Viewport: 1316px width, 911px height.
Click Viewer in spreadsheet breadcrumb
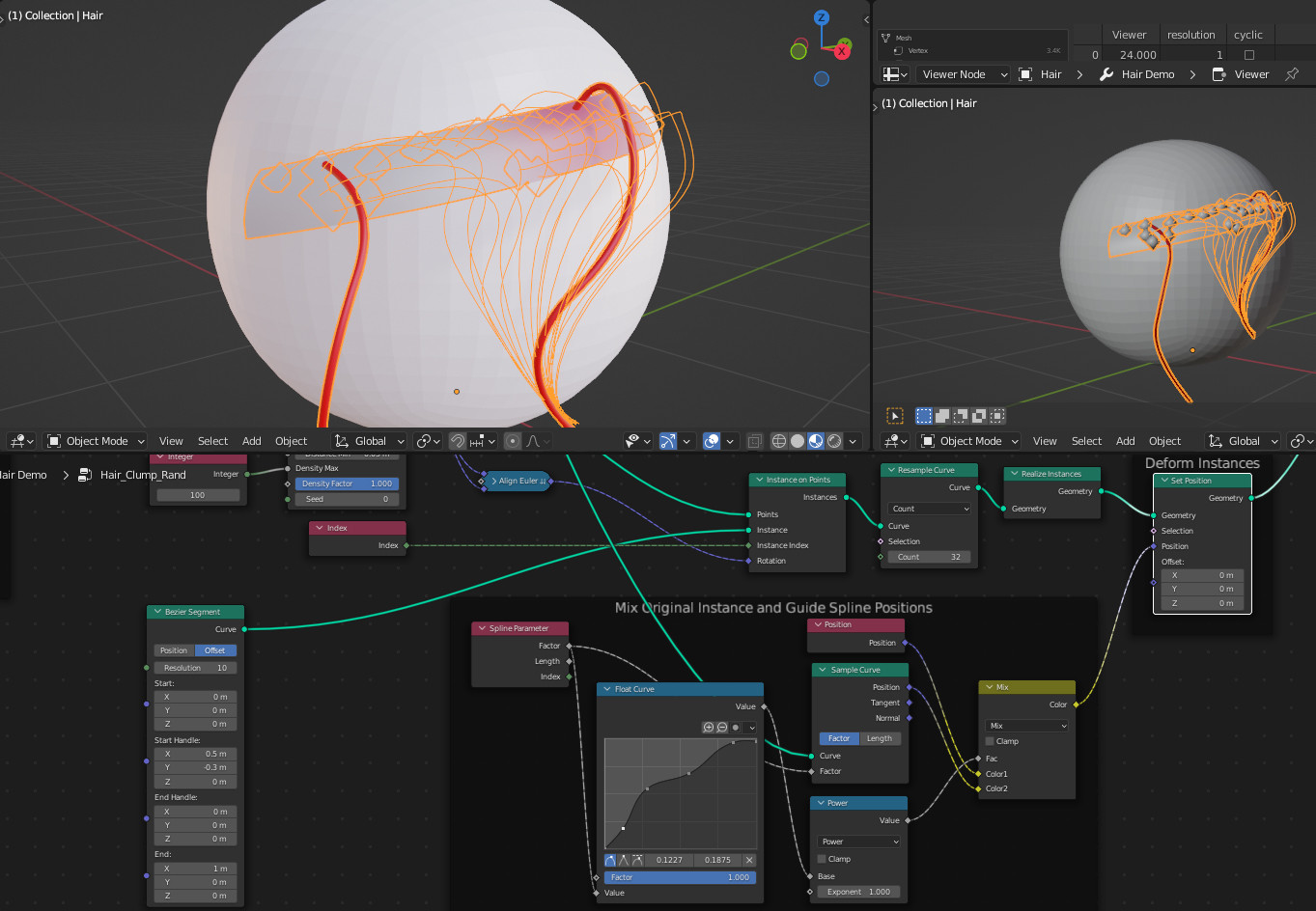click(x=1251, y=74)
